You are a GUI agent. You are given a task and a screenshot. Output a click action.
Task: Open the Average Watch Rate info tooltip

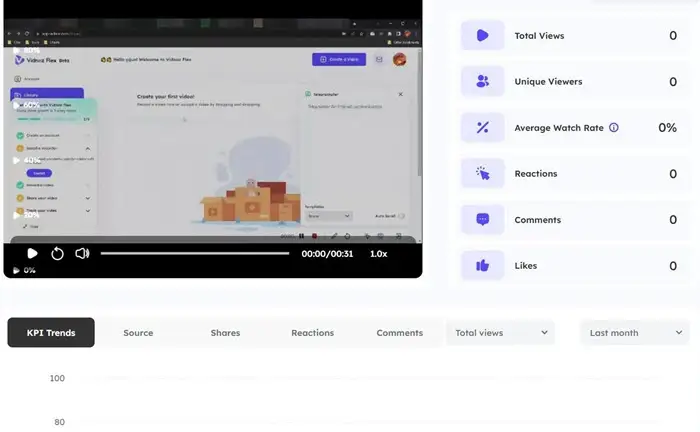click(x=614, y=128)
